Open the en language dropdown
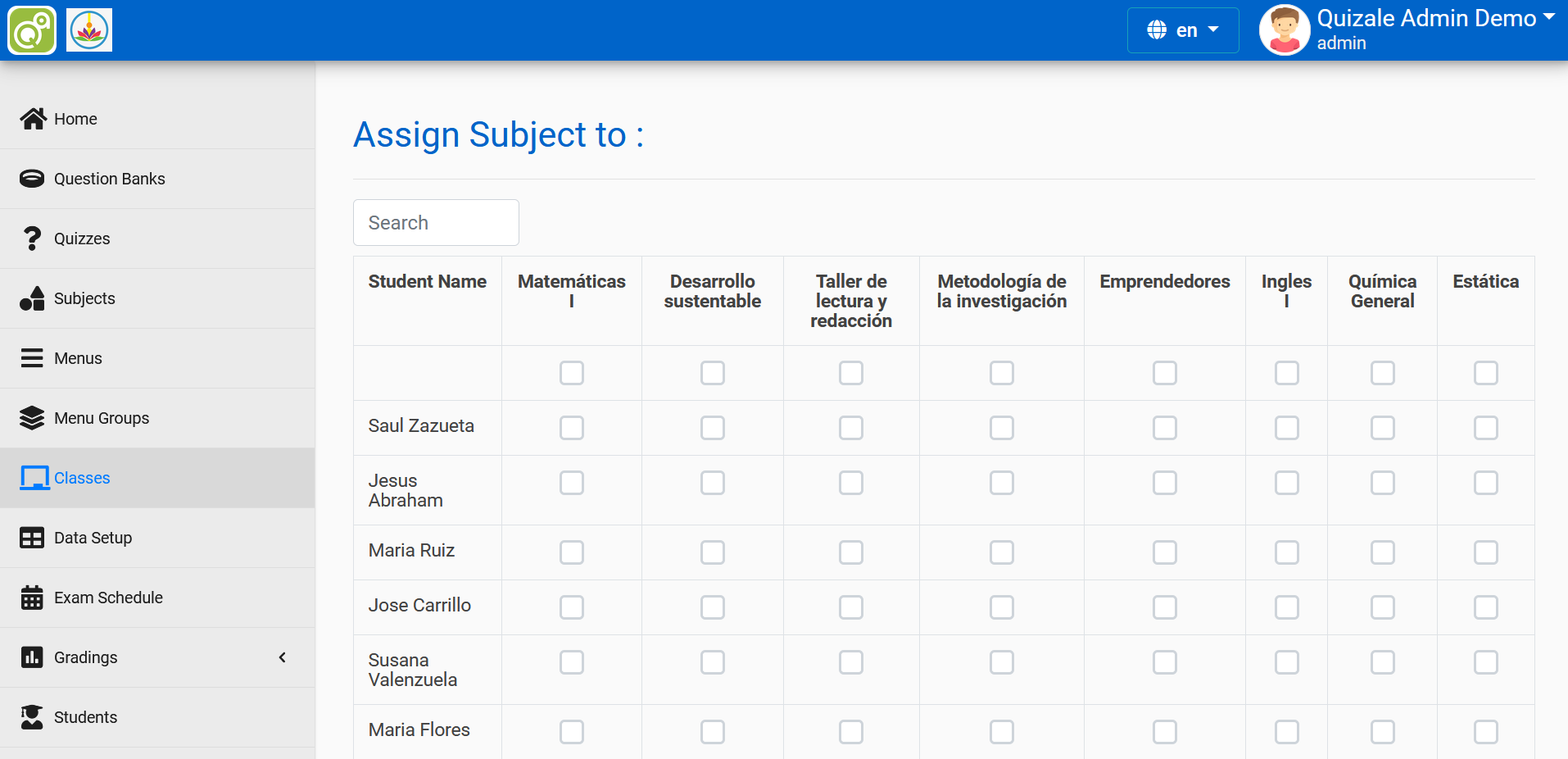This screenshot has width=1568, height=759. [1182, 30]
